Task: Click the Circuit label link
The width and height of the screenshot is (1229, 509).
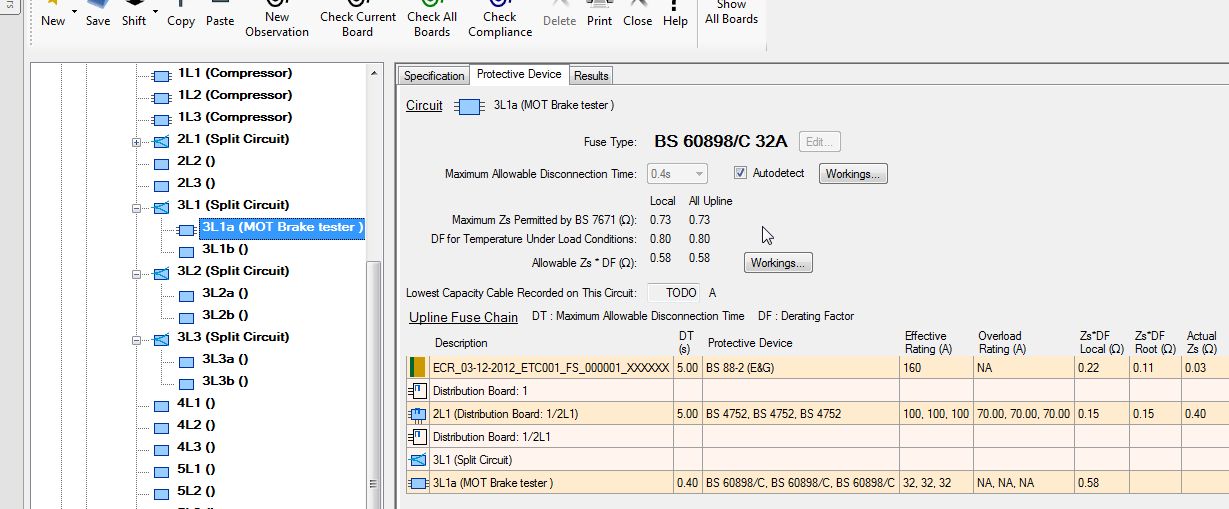Action: pos(424,105)
